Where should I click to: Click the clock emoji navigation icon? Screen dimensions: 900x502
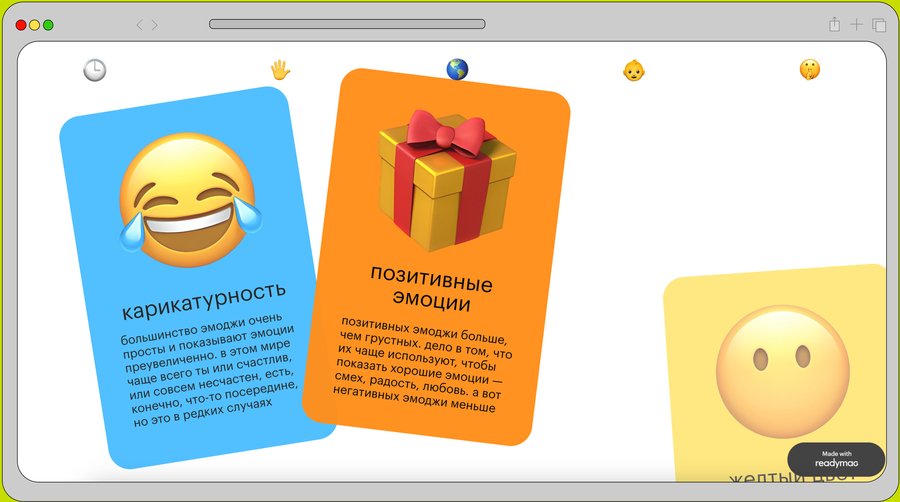pyautogui.click(x=95, y=70)
